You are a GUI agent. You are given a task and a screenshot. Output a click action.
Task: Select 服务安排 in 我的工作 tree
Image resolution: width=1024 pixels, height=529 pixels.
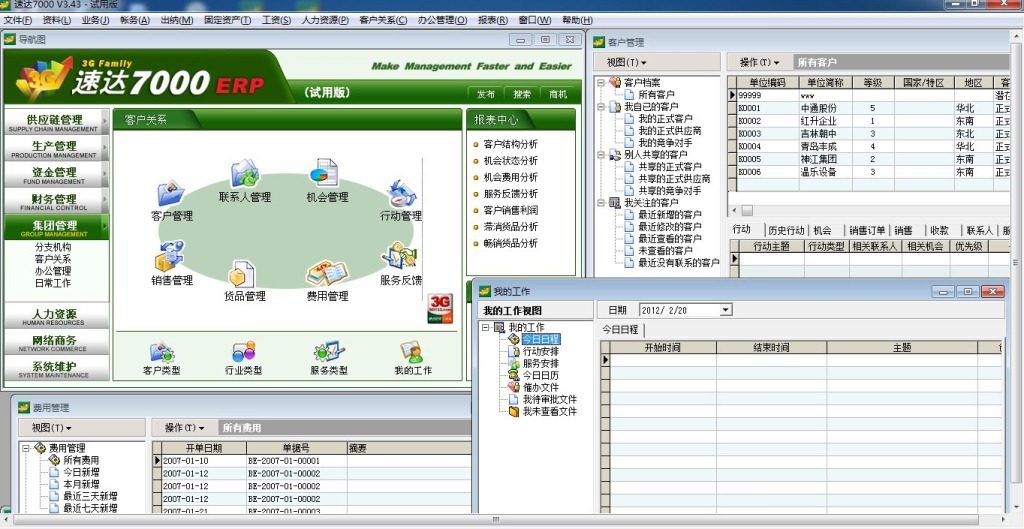pos(541,363)
